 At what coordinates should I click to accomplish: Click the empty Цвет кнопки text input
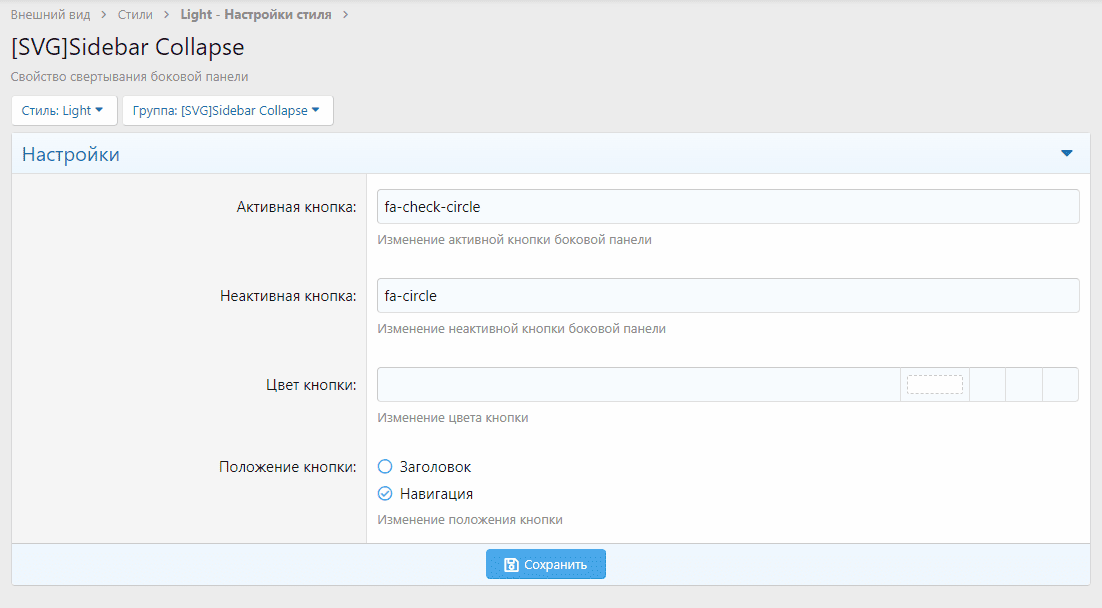coord(638,385)
